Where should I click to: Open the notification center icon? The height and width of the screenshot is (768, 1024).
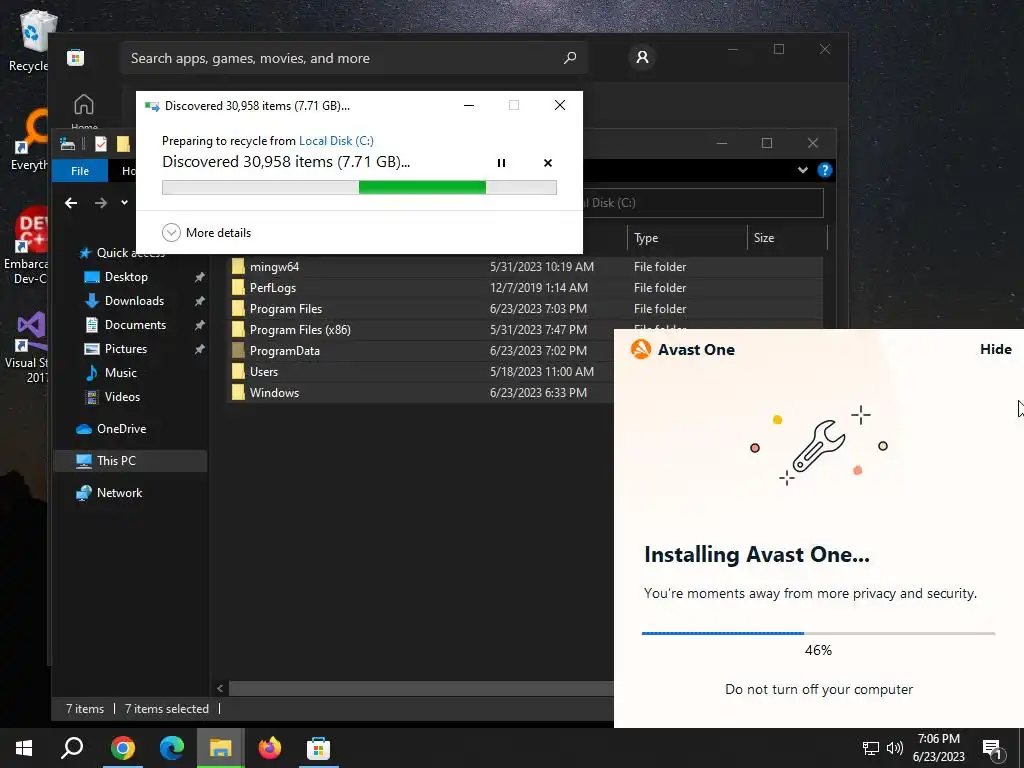tap(993, 749)
